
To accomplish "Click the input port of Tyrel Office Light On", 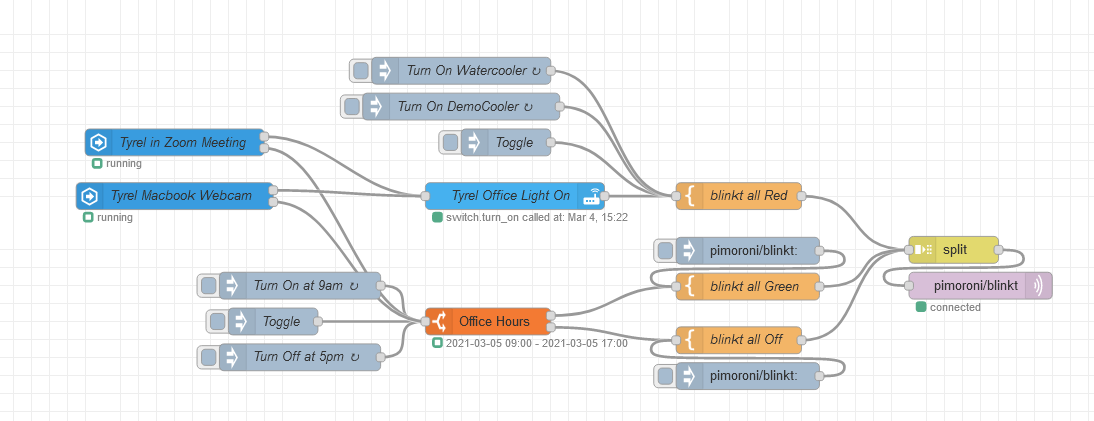I will pos(426,196).
